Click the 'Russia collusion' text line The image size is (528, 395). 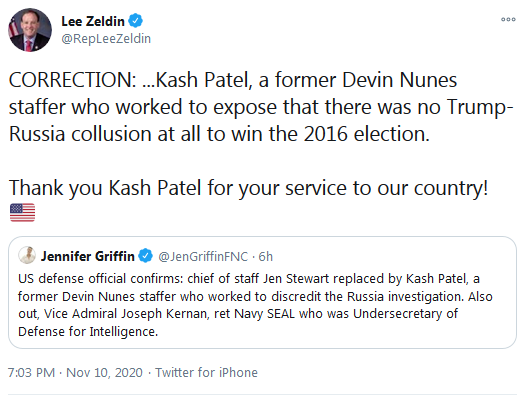tap(219, 134)
